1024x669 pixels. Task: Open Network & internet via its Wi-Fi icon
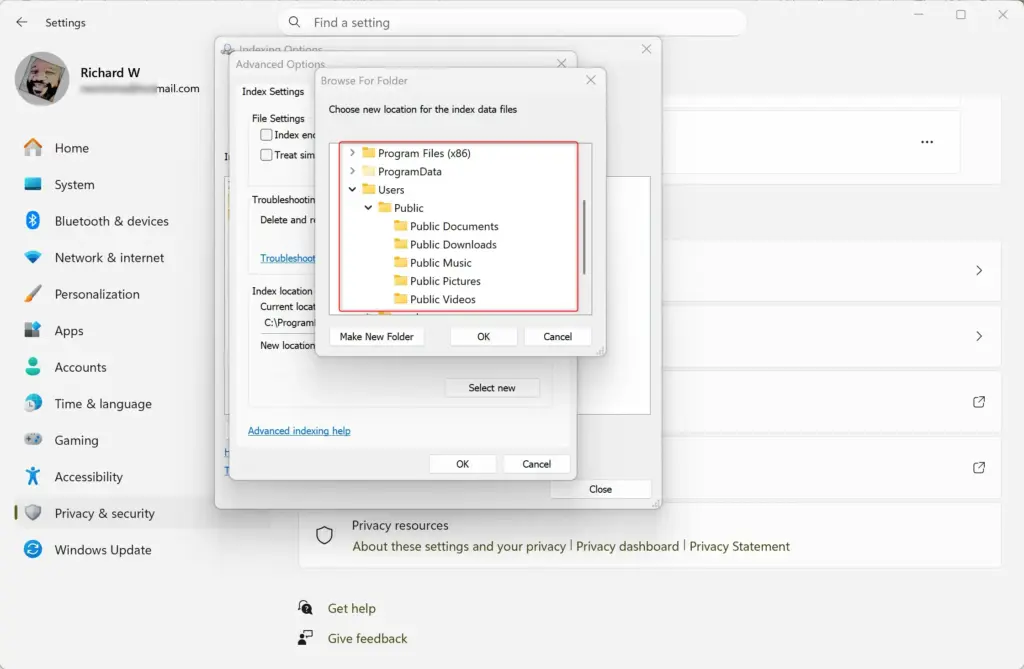point(33,257)
